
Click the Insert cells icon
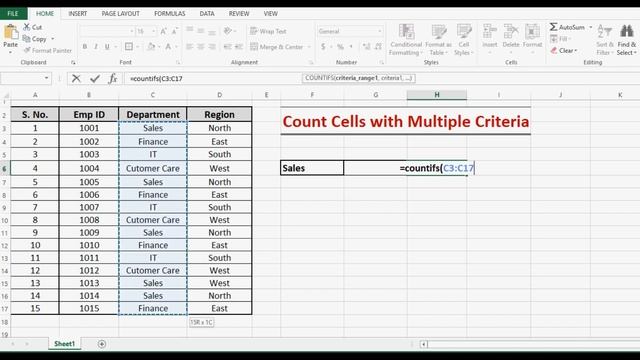coord(489,31)
